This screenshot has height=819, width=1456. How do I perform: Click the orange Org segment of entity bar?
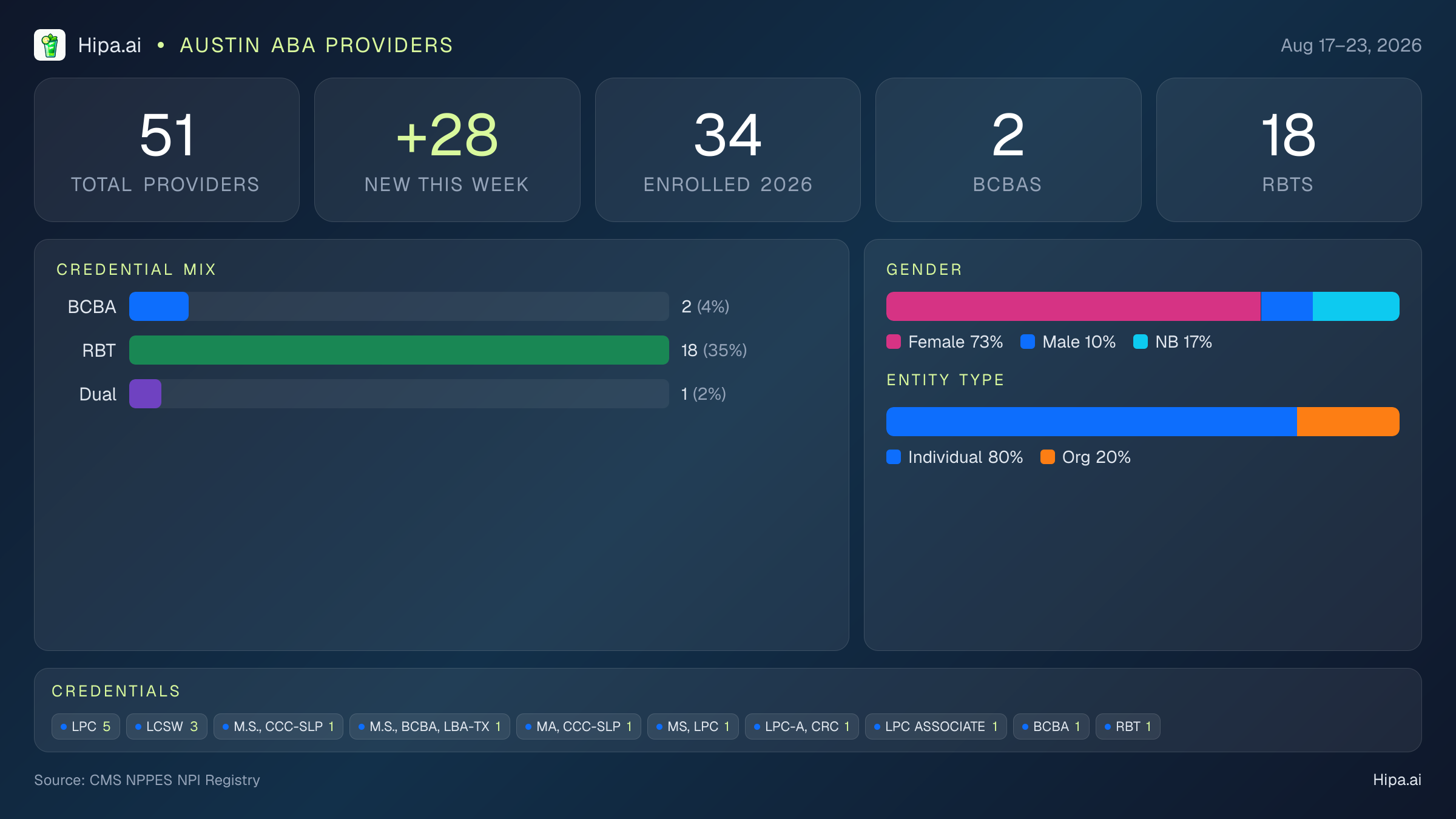(1348, 422)
